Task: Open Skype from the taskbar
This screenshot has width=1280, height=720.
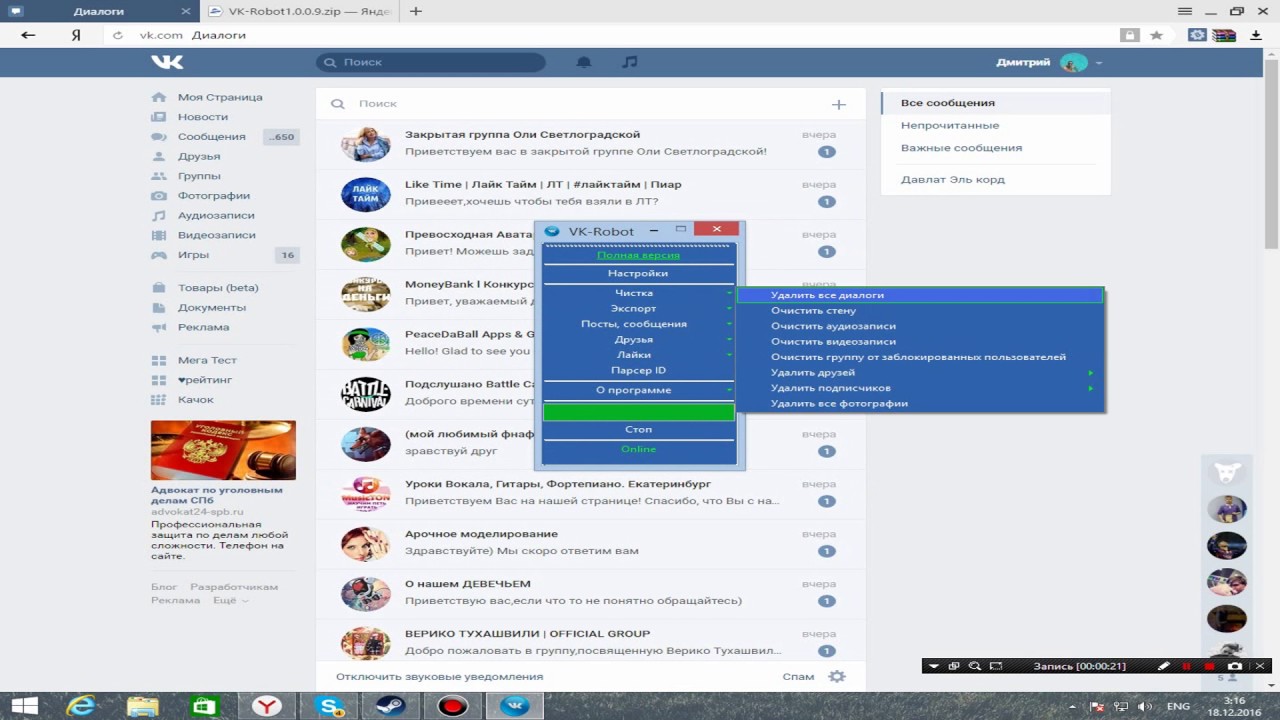Action: [x=328, y=706]
